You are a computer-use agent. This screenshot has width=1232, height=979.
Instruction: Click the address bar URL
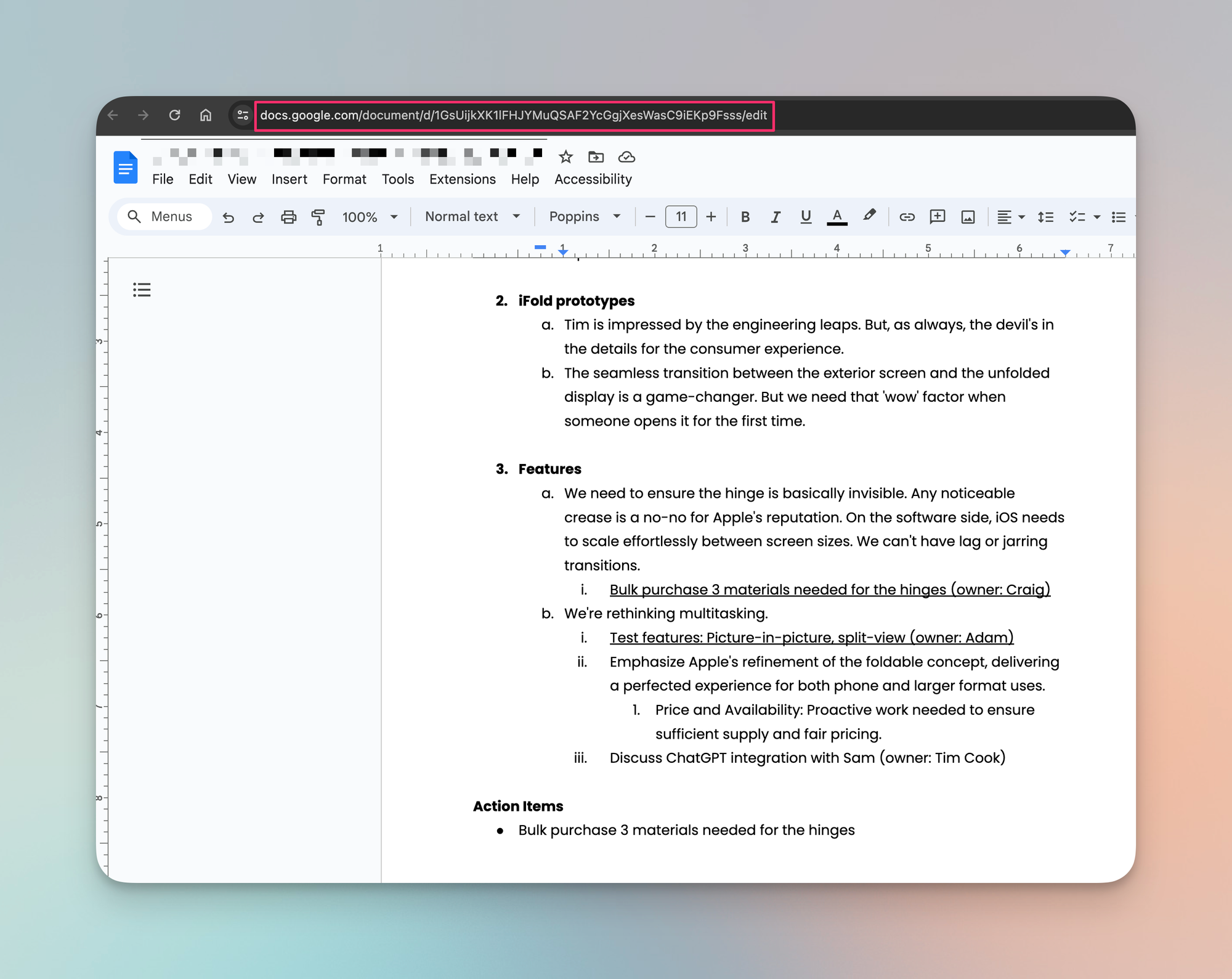(x=514, y=115)
